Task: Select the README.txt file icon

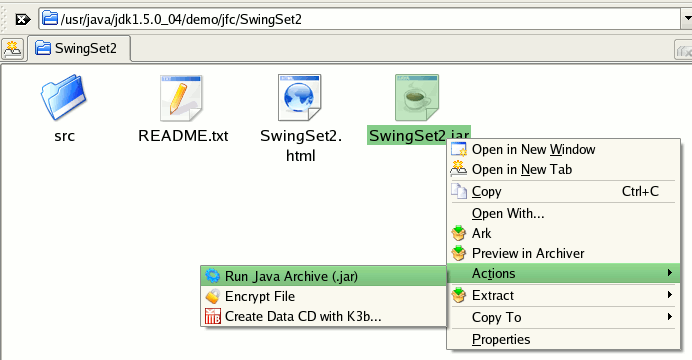Action: click(181, 98)
